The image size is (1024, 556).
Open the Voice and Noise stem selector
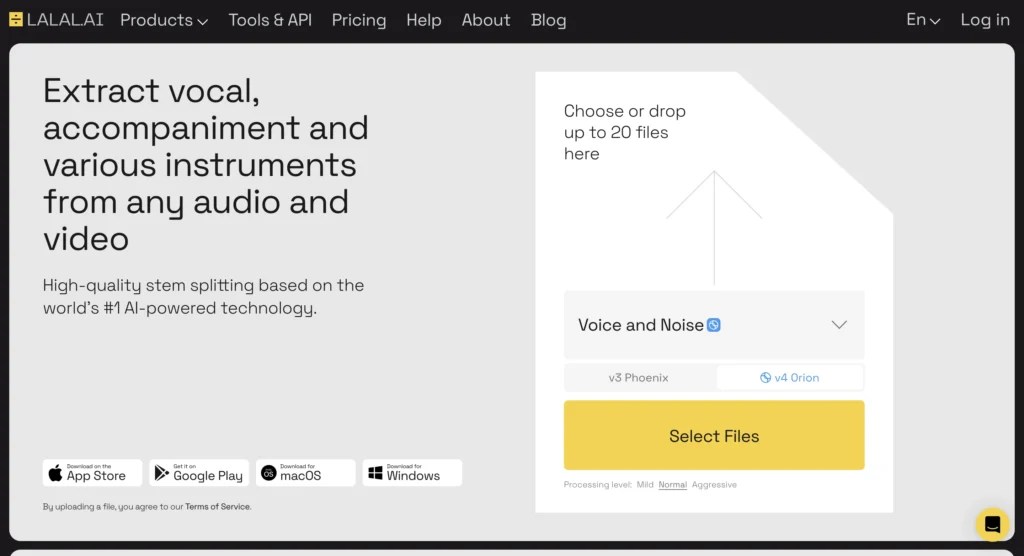[714, 325]
